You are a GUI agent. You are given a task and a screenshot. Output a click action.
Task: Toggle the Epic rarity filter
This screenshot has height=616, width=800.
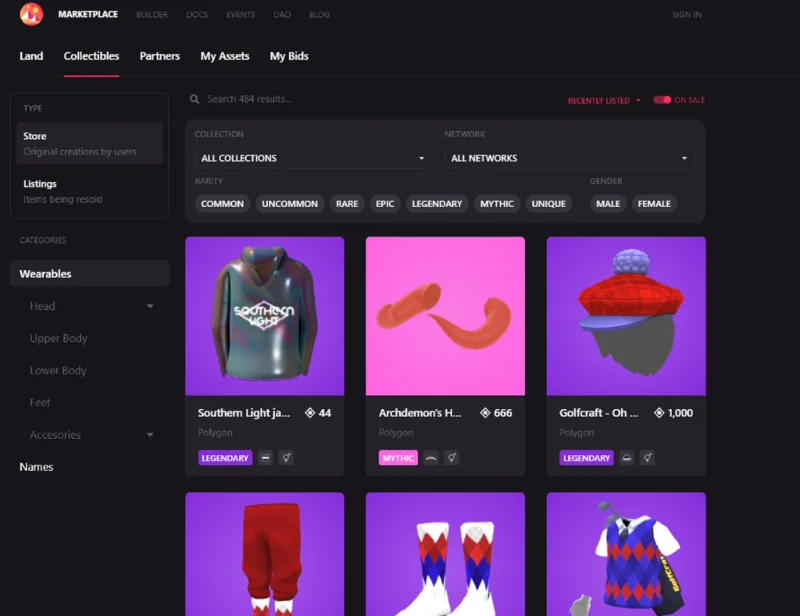click(385, 204)
